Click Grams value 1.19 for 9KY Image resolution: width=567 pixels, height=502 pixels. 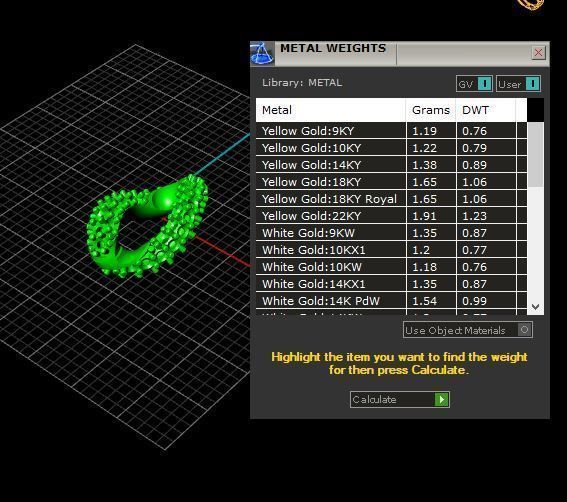click(425, 131)
